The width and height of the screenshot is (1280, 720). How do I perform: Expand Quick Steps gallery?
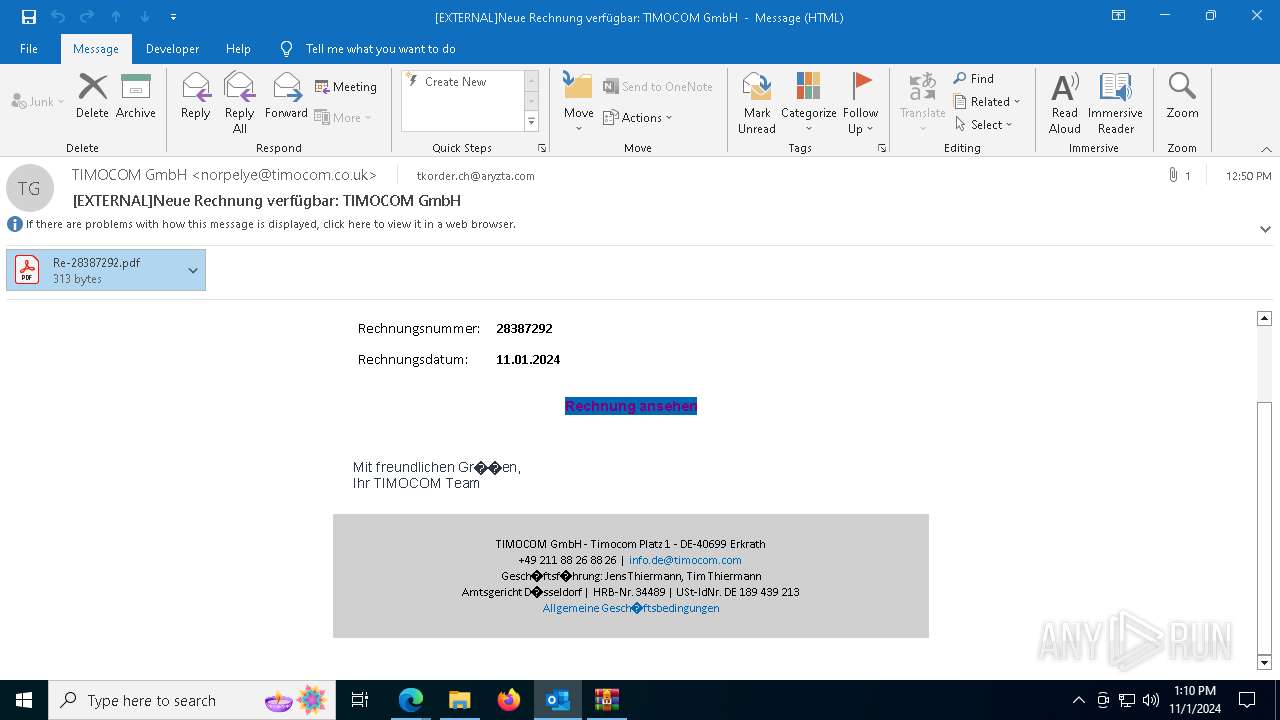coord(531,122)
